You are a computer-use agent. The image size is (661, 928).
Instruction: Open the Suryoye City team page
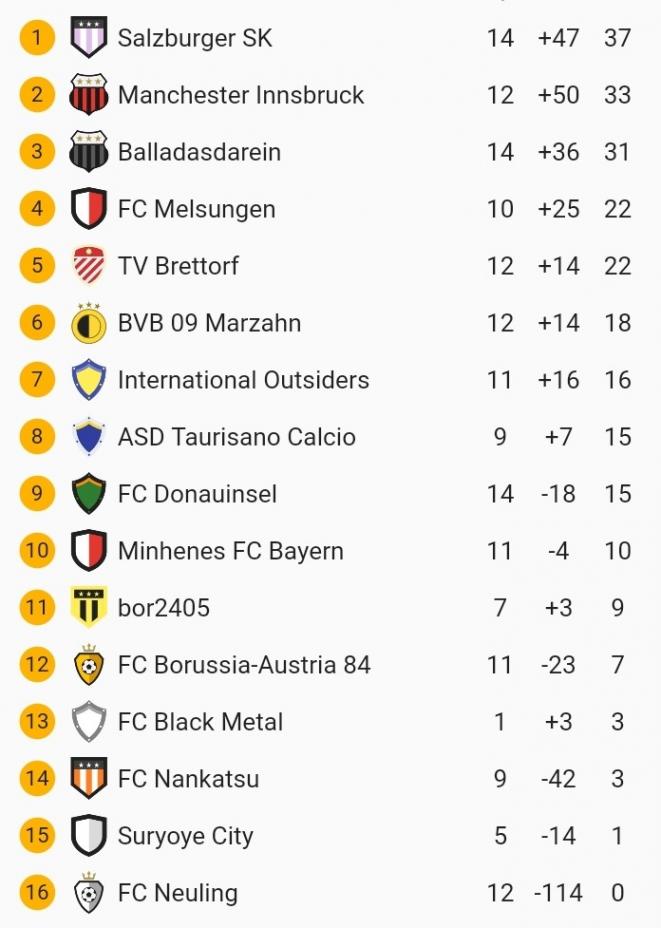point(185,836)
